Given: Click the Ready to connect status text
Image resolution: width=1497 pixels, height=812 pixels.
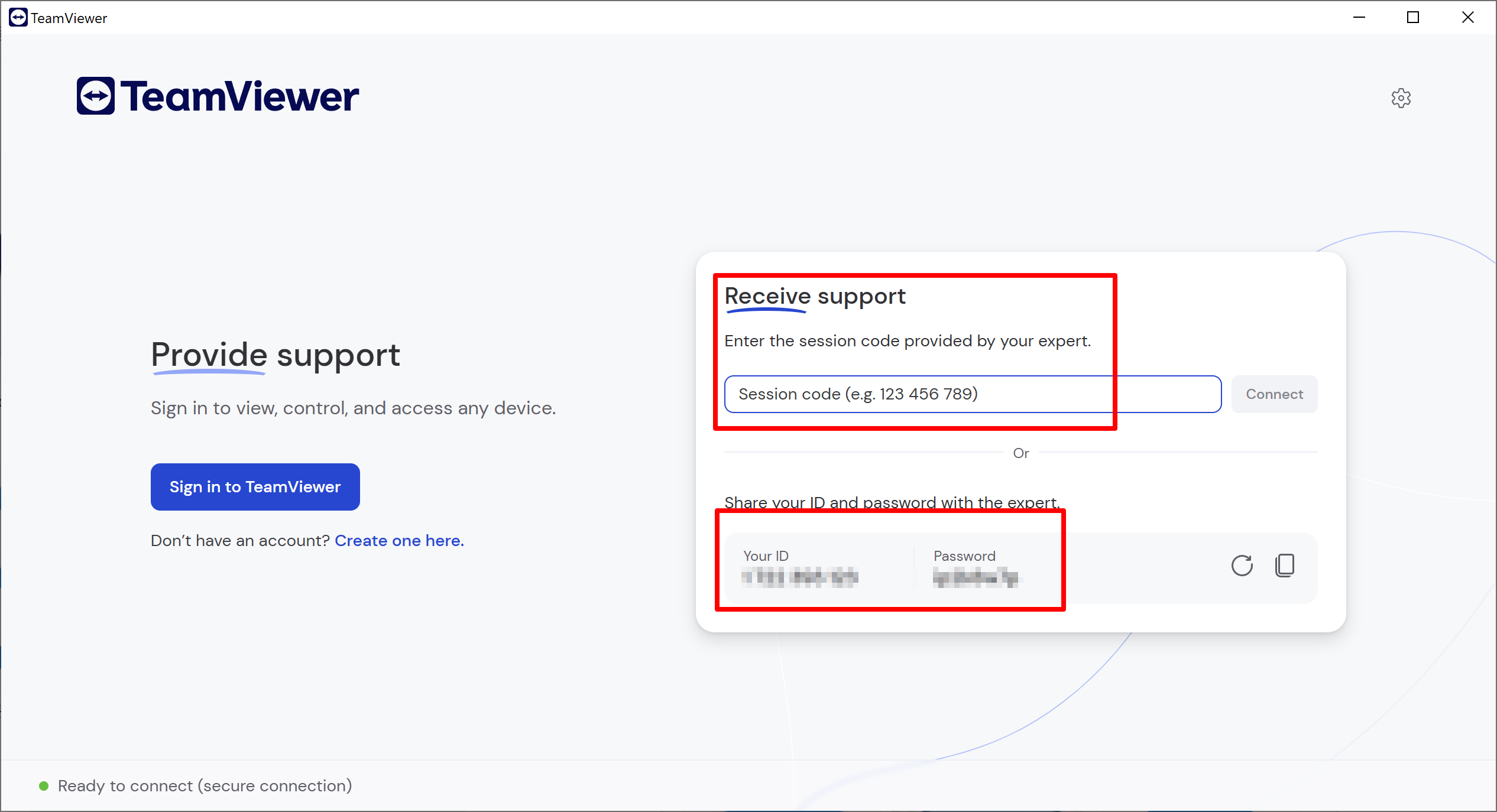Looking at the screenshot, I should 205,785.
